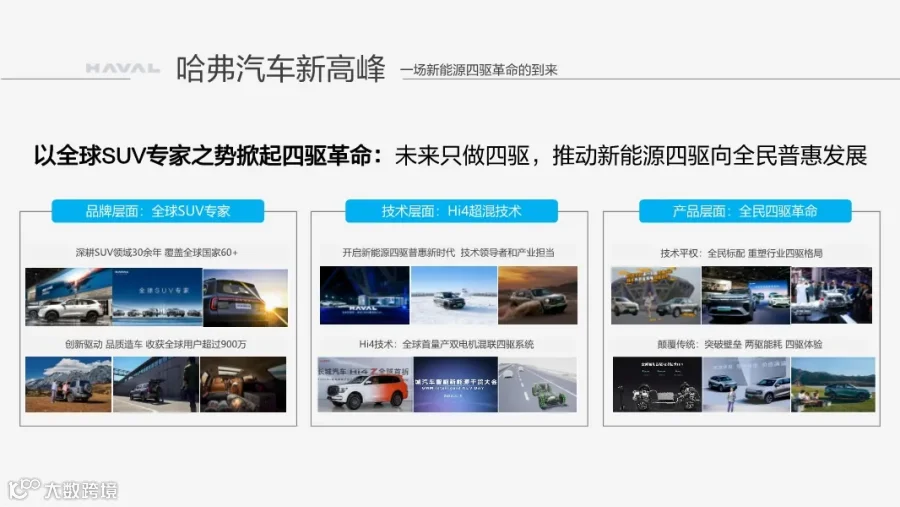
Task: Open the SUV rear at sunset photo
Action: [x=245, y=297]
